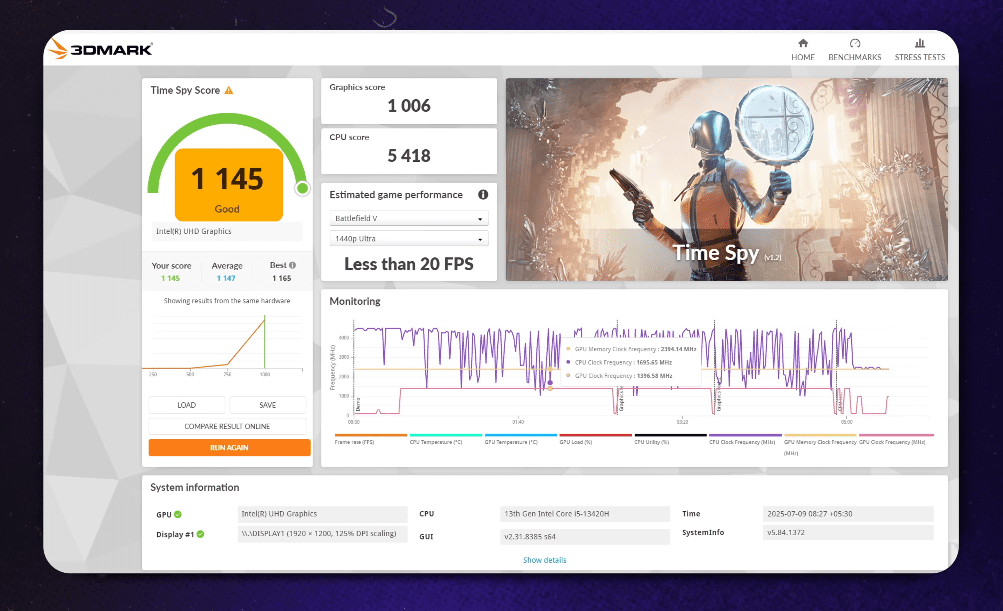Click the 1 145 Good score badge
Screen dimensions: 1003x611
(229, 185)
